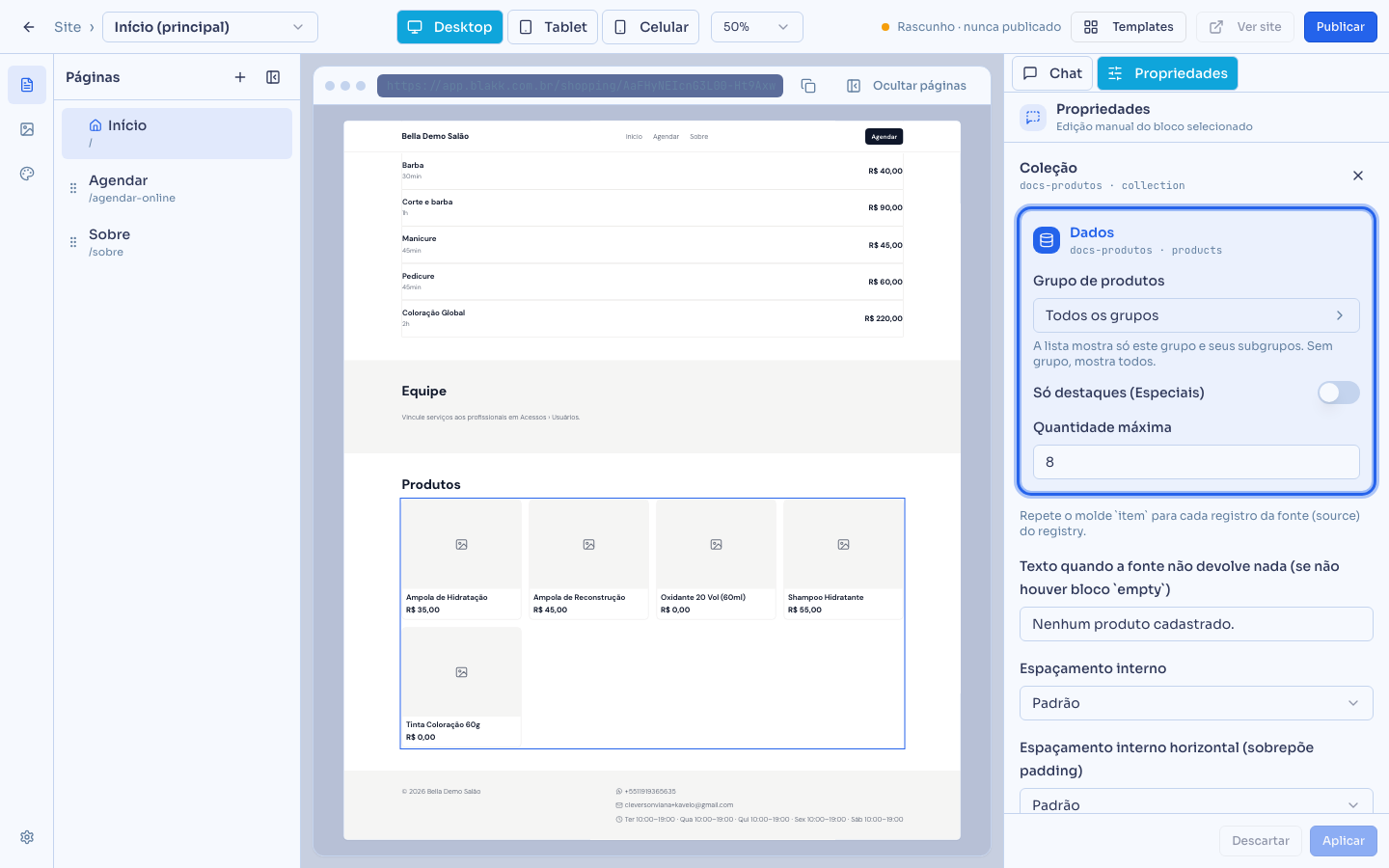Open the 50% zoom dropdown

click(757, 27)
